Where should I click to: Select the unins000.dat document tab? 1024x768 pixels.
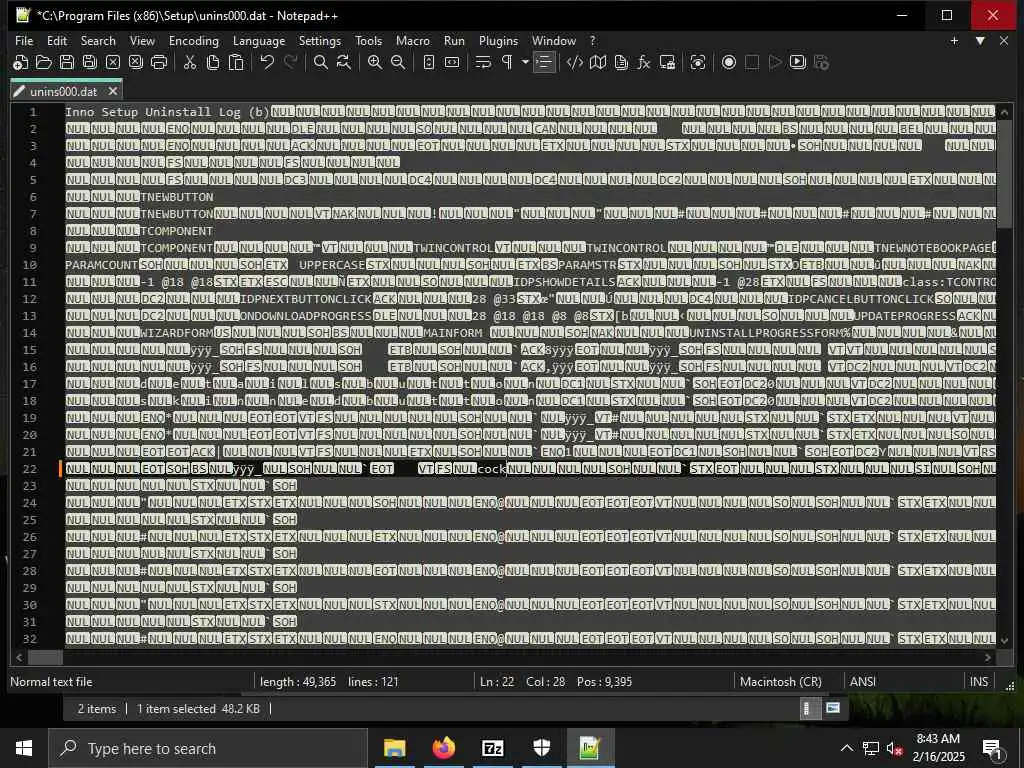(x=64, y=91)
